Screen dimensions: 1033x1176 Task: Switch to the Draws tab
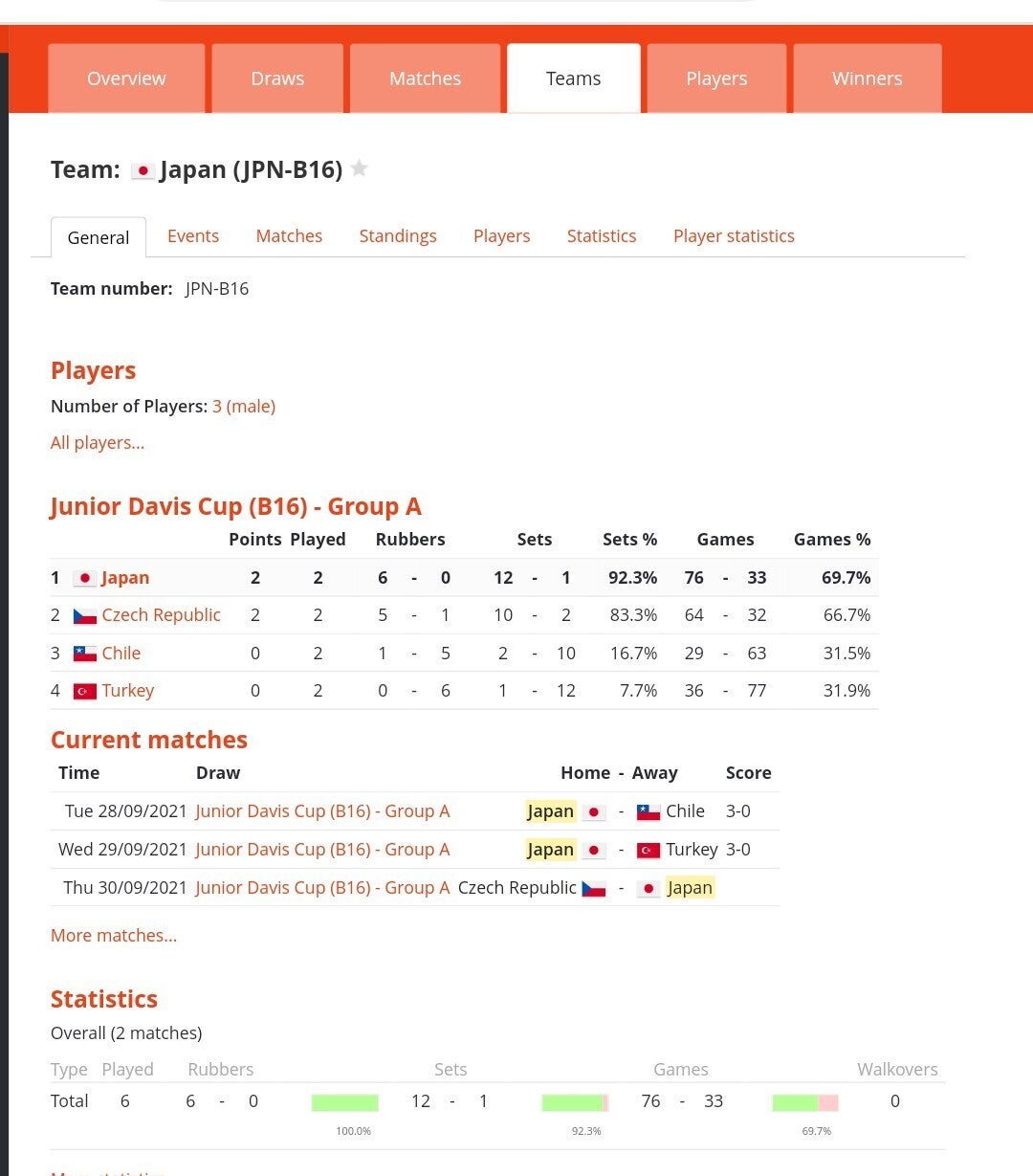pyautogui.click(x=277, y=78)
